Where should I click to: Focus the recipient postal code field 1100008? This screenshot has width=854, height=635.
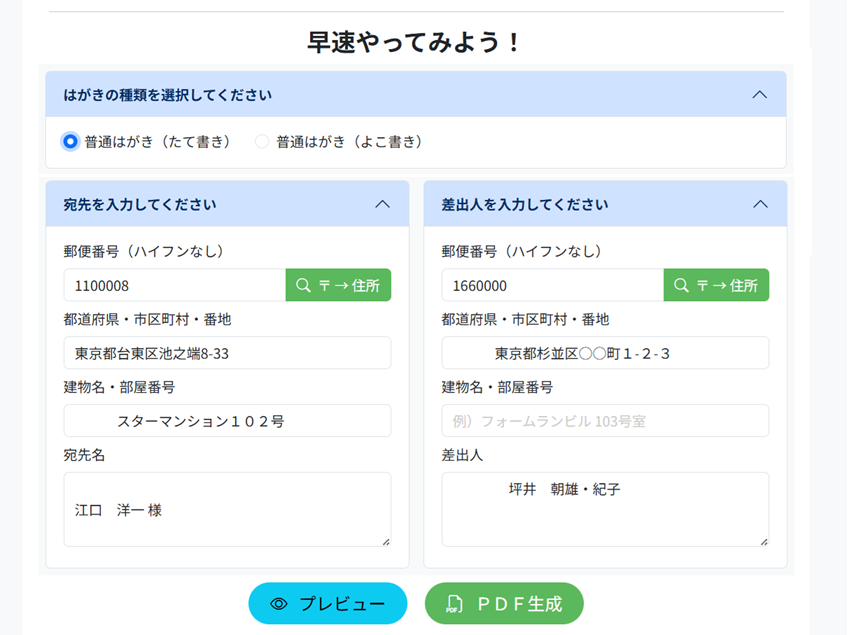pyautogui.click(x=175, y=285)
